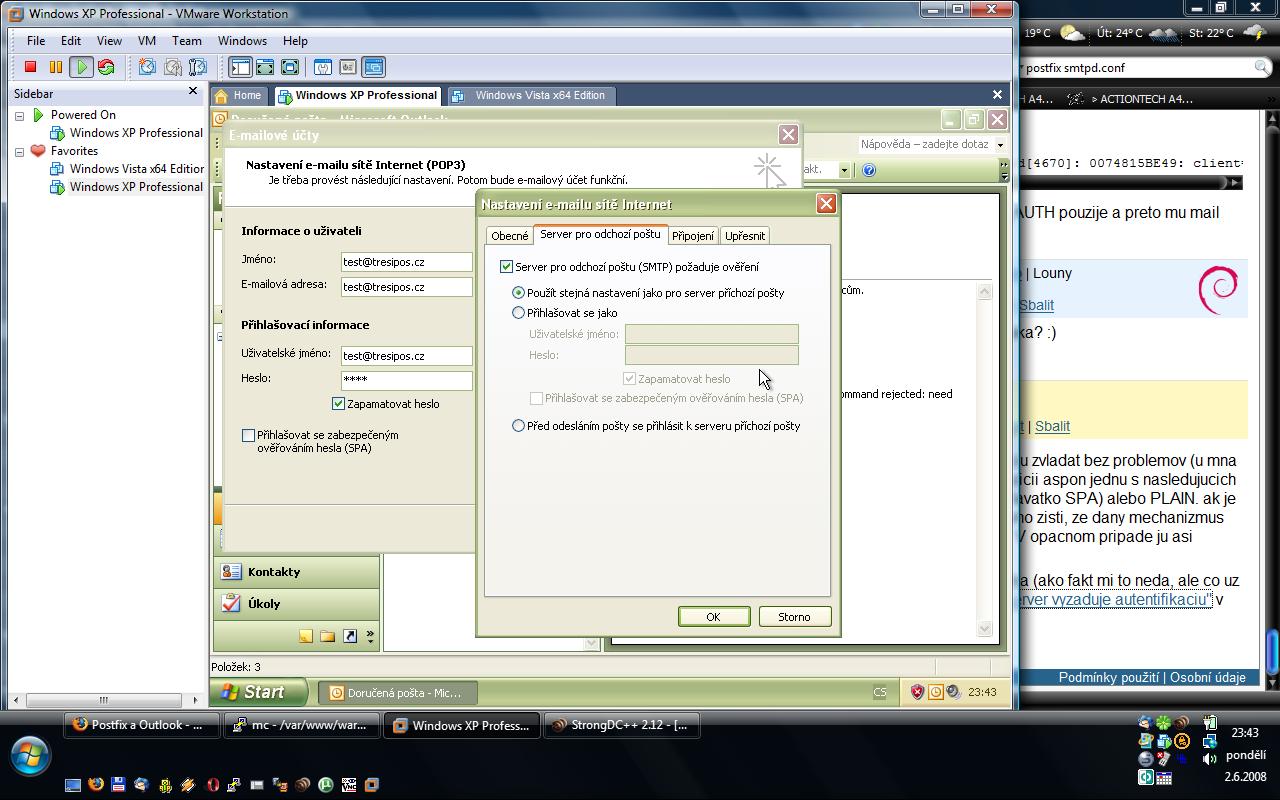
Task: Click the Outlook help question mark icon
Action: pyautogui.click(x=869, y=170)
